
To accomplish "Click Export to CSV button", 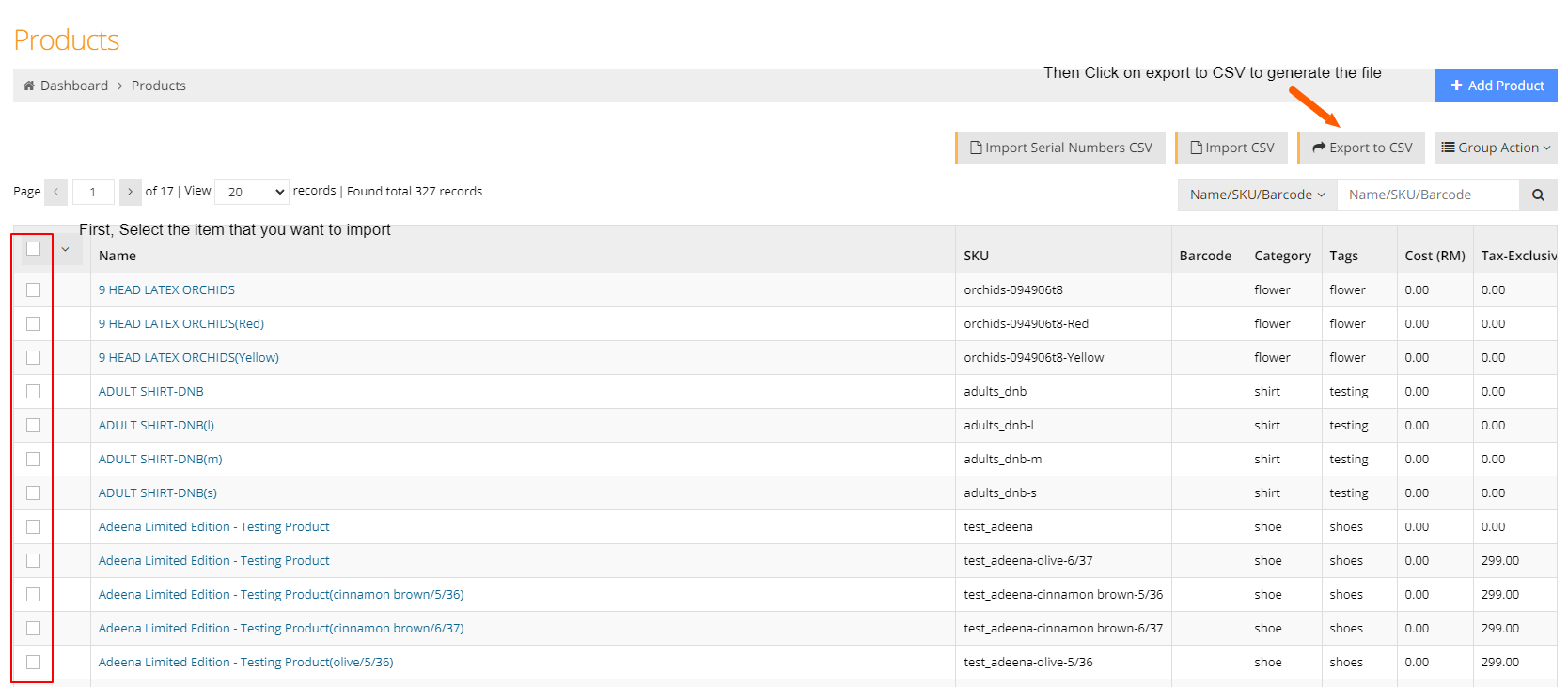I will tap(1362, 148).
